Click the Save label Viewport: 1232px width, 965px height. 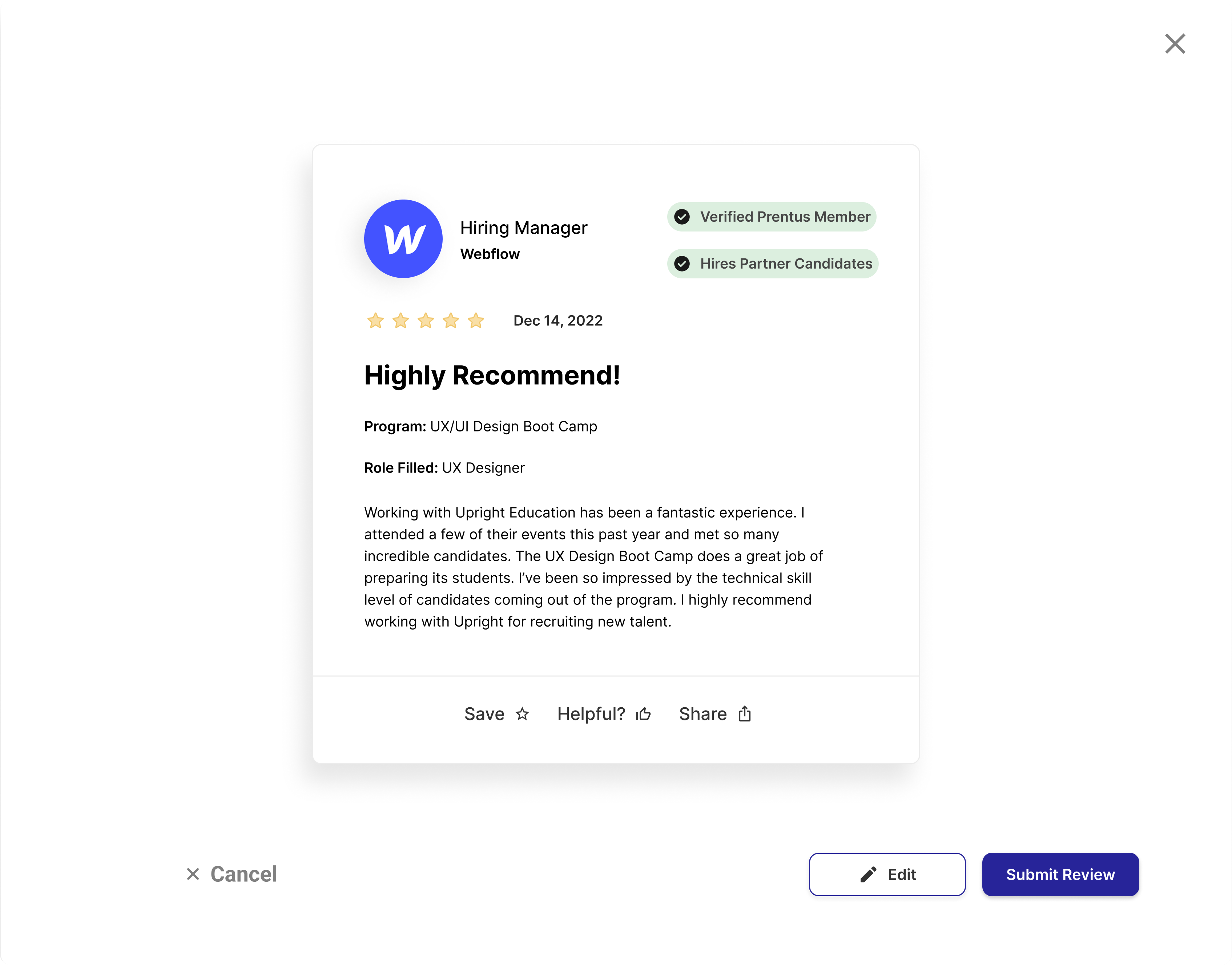(x=484, y=713)
